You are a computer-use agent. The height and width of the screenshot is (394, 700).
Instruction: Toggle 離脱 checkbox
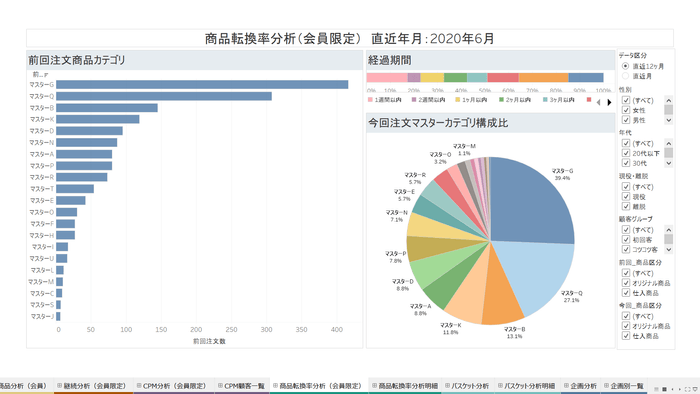[626, 206]
